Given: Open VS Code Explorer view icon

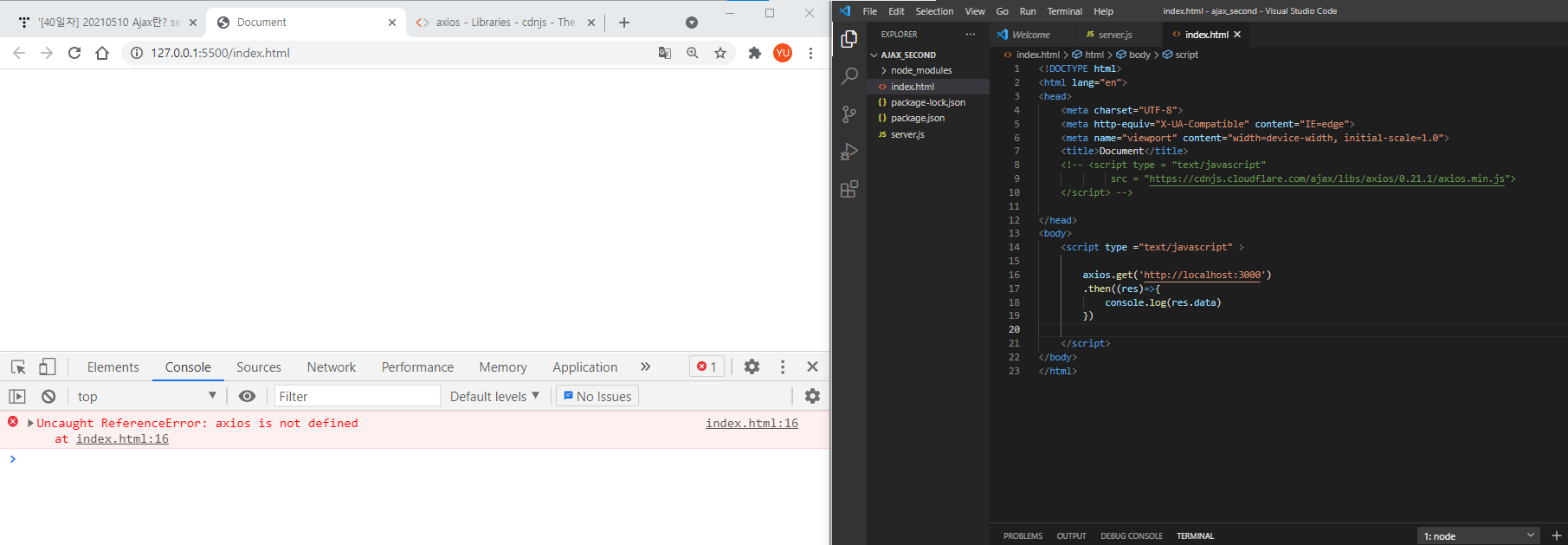Looking at the screenshot, I should click(849, 39).
